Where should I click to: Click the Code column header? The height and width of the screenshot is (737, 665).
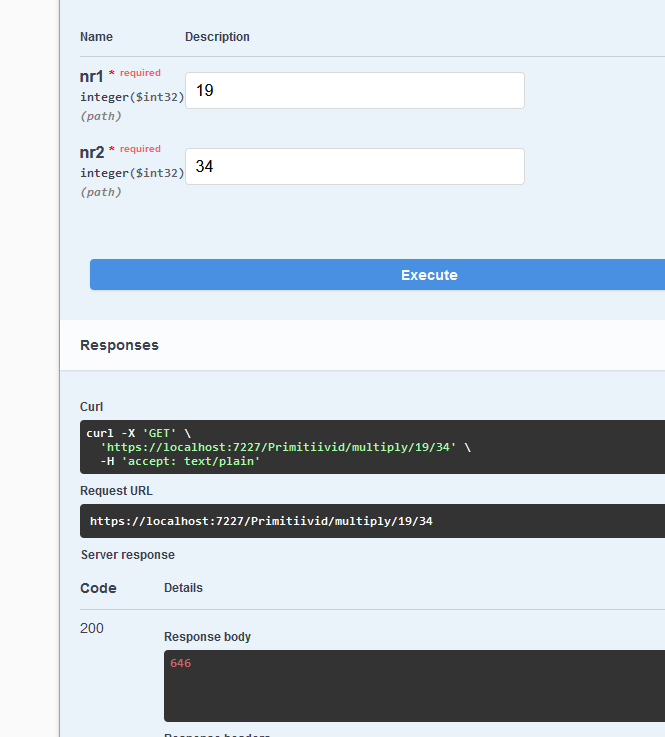tap(98, 588)
